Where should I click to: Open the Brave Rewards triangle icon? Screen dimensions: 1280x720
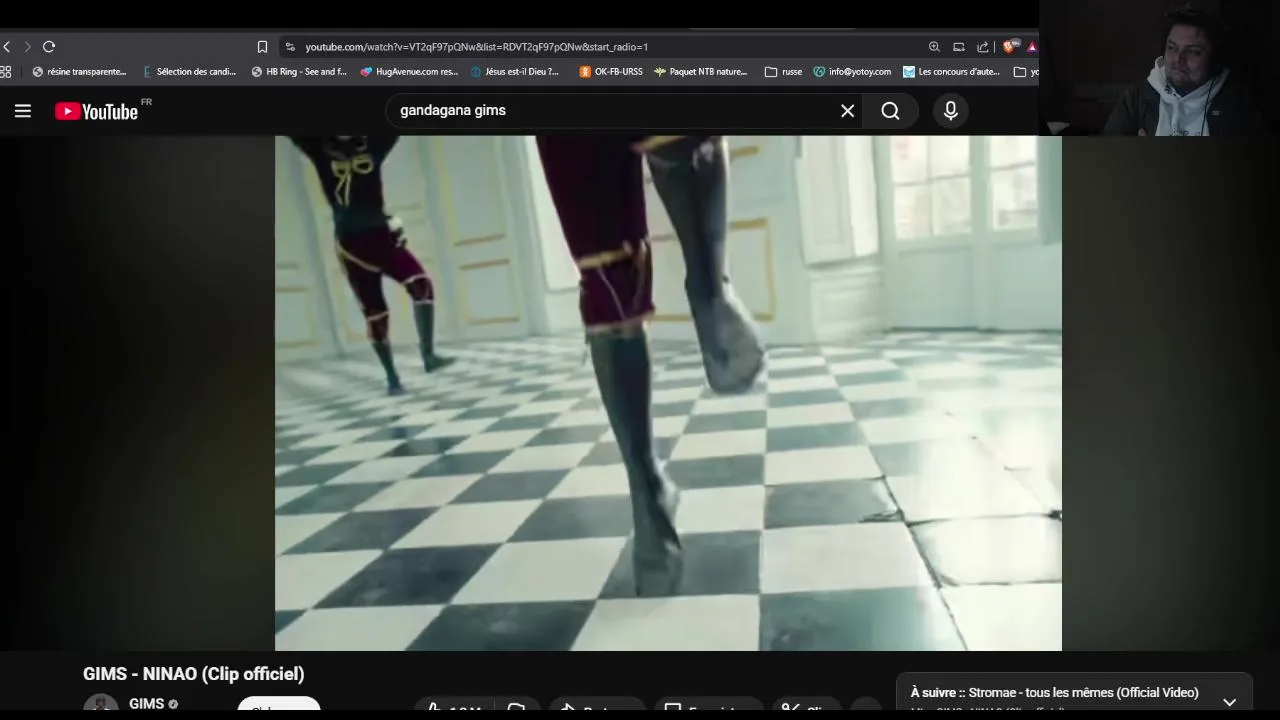1032,47
